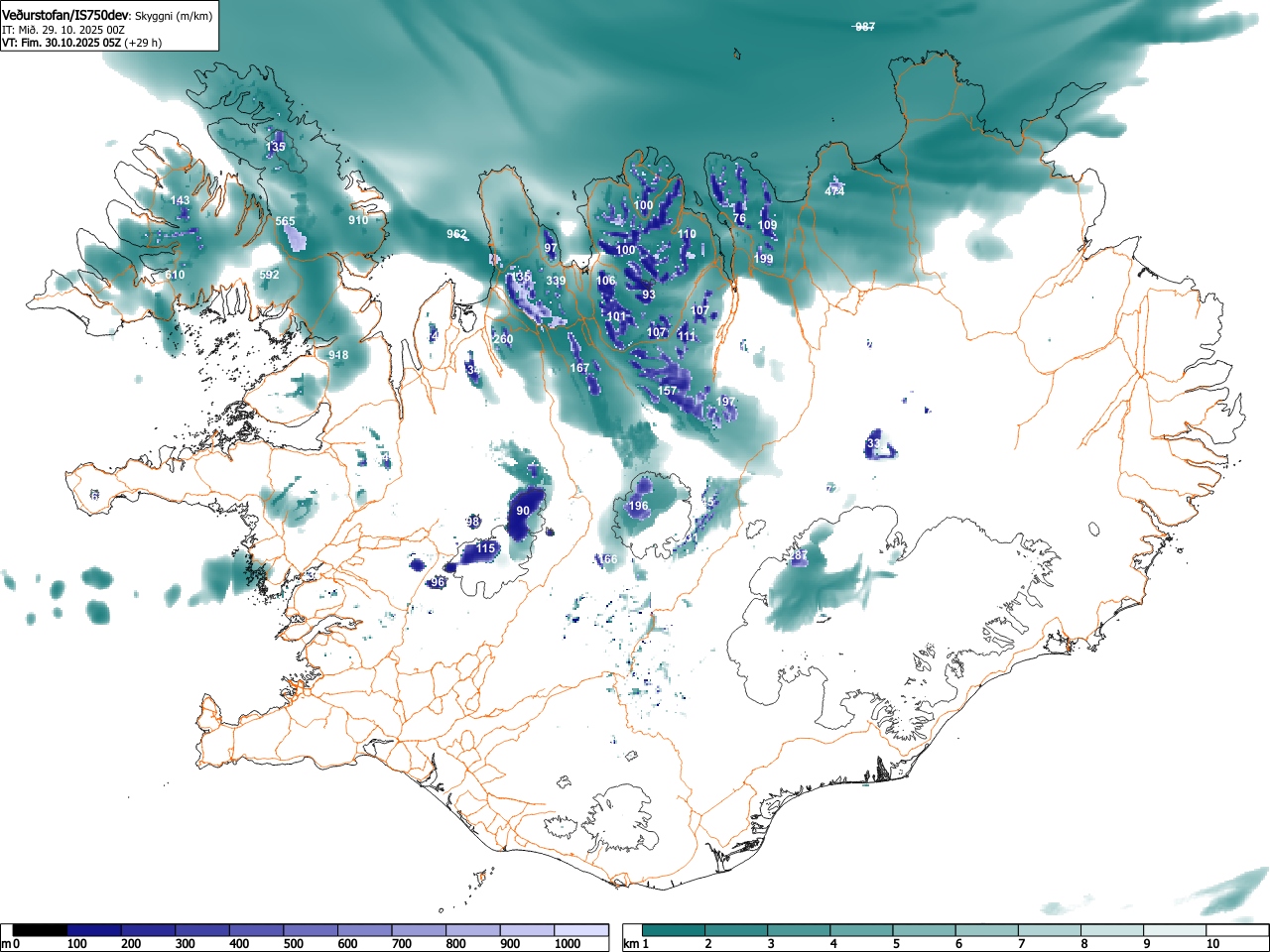1270x952 pixels.
Task: Click the map value 474
Action: point(834,191)
